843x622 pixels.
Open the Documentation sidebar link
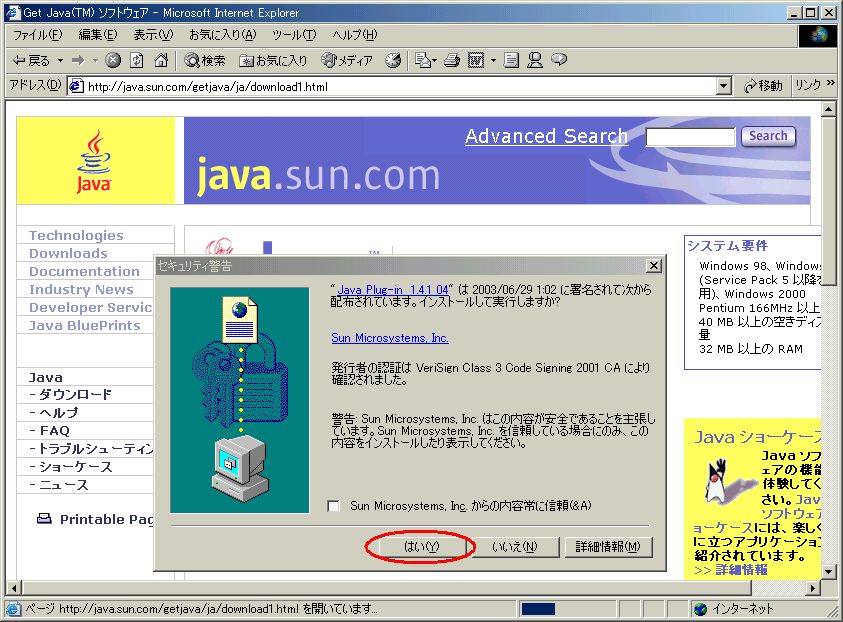pos(84,271)
